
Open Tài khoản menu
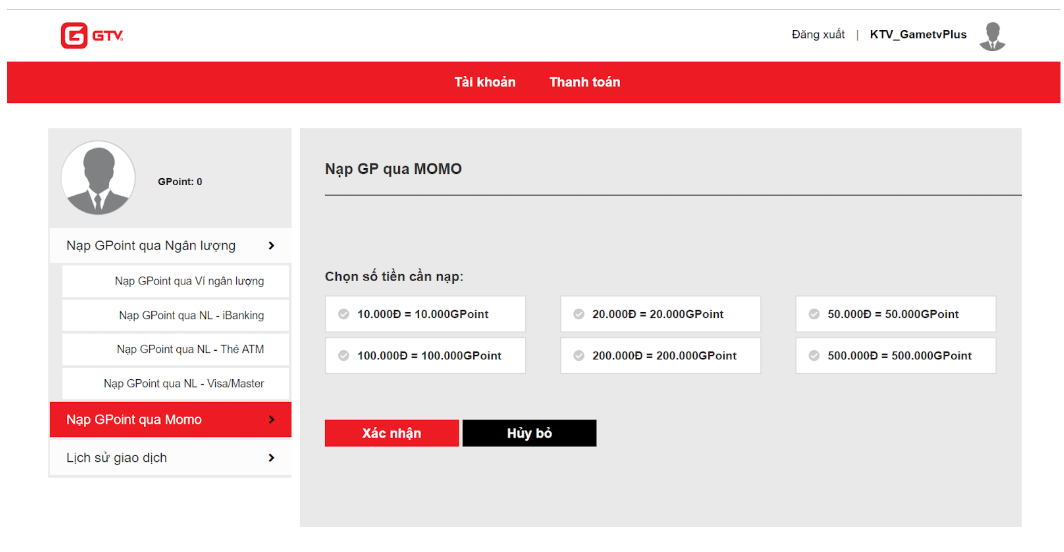coord(484,82)
